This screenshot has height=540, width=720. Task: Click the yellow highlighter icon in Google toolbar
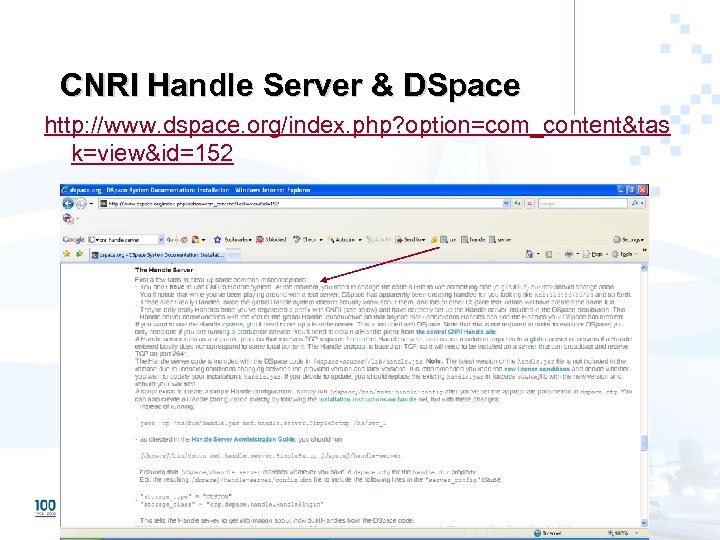[433, 240]
